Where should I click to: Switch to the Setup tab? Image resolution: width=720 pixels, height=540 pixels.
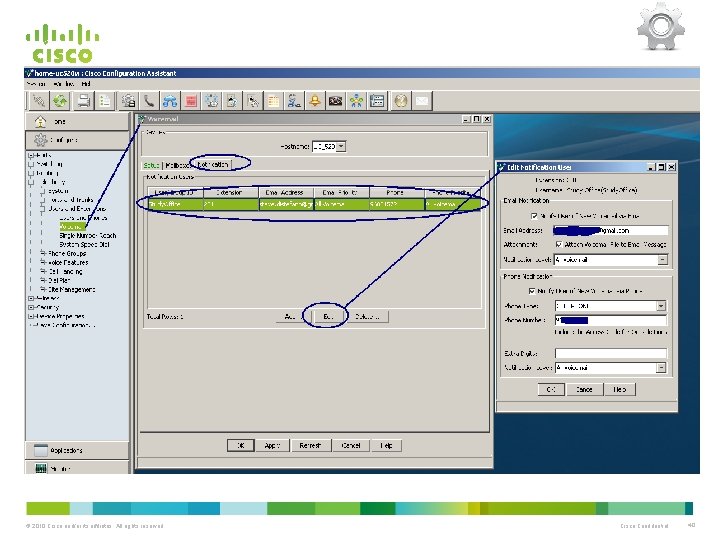pos(151,165)
